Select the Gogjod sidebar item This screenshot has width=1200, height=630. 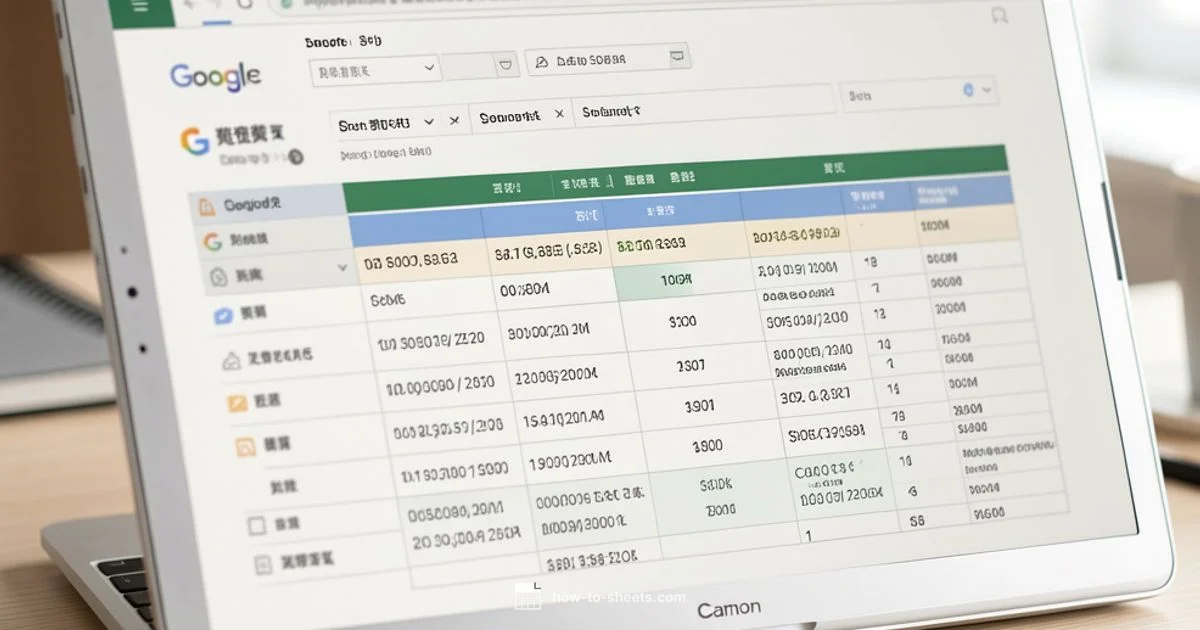tap(268, 204)
